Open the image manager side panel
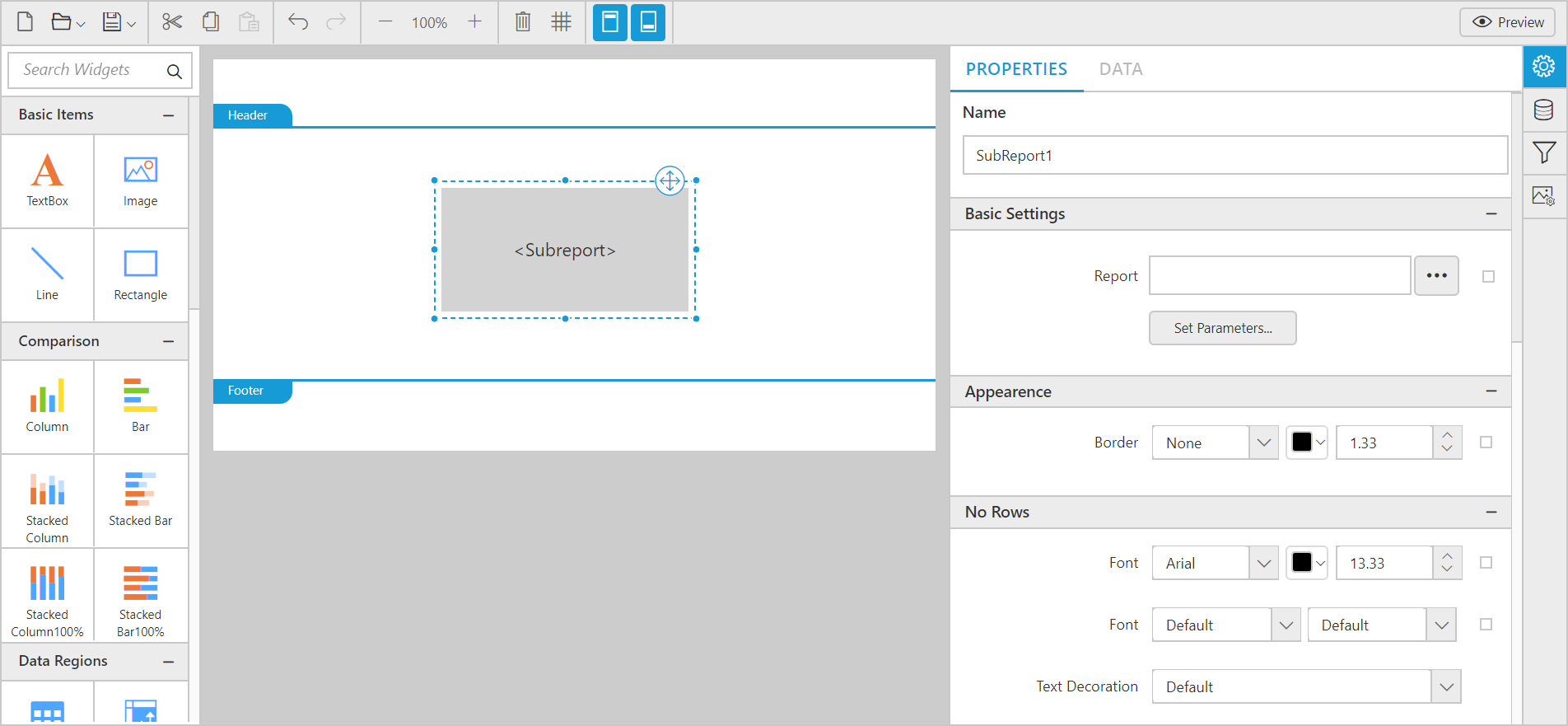1568x726 pixels. [x=1544, y=196]
